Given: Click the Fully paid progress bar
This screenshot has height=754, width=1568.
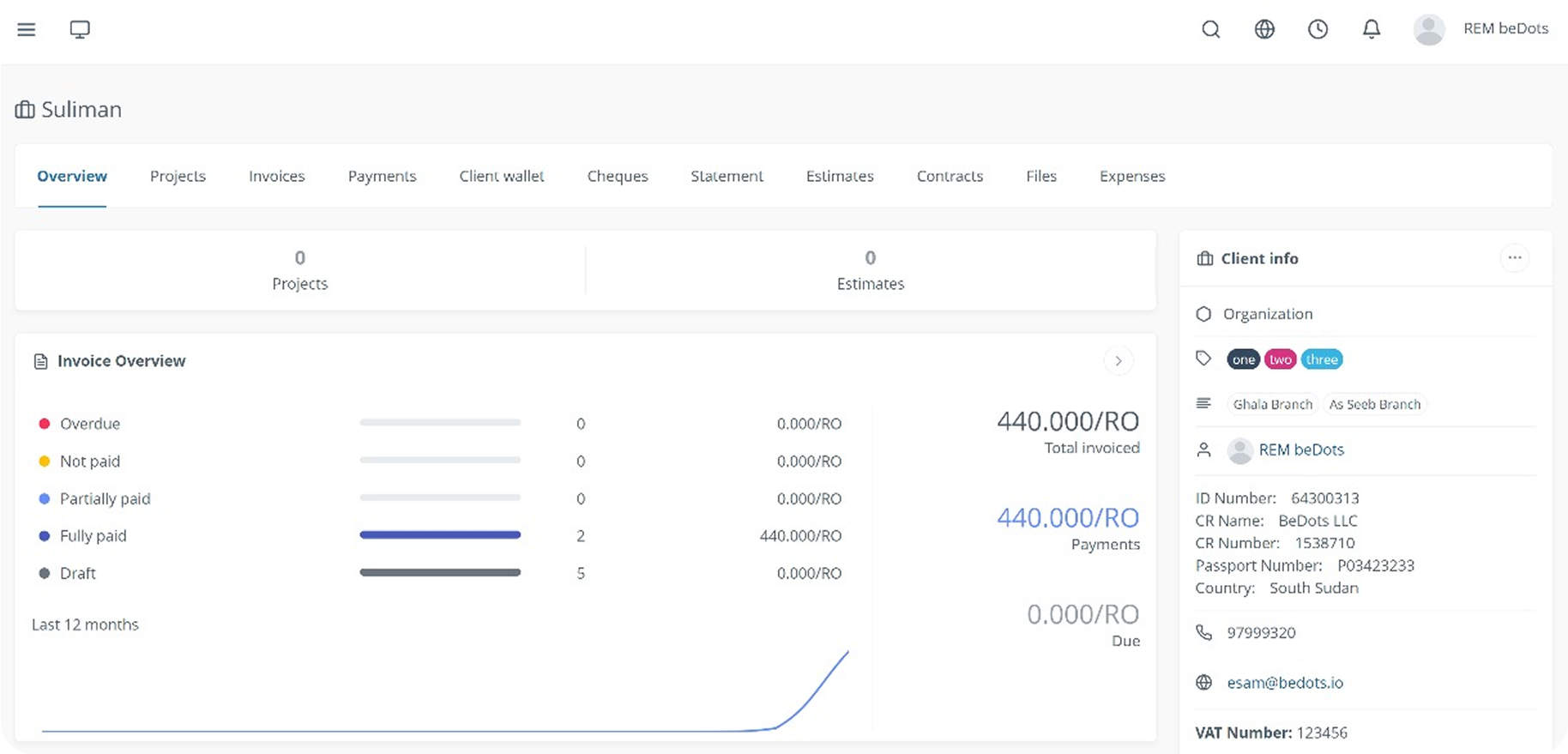Looking at the screenshot, I should 440,535.
